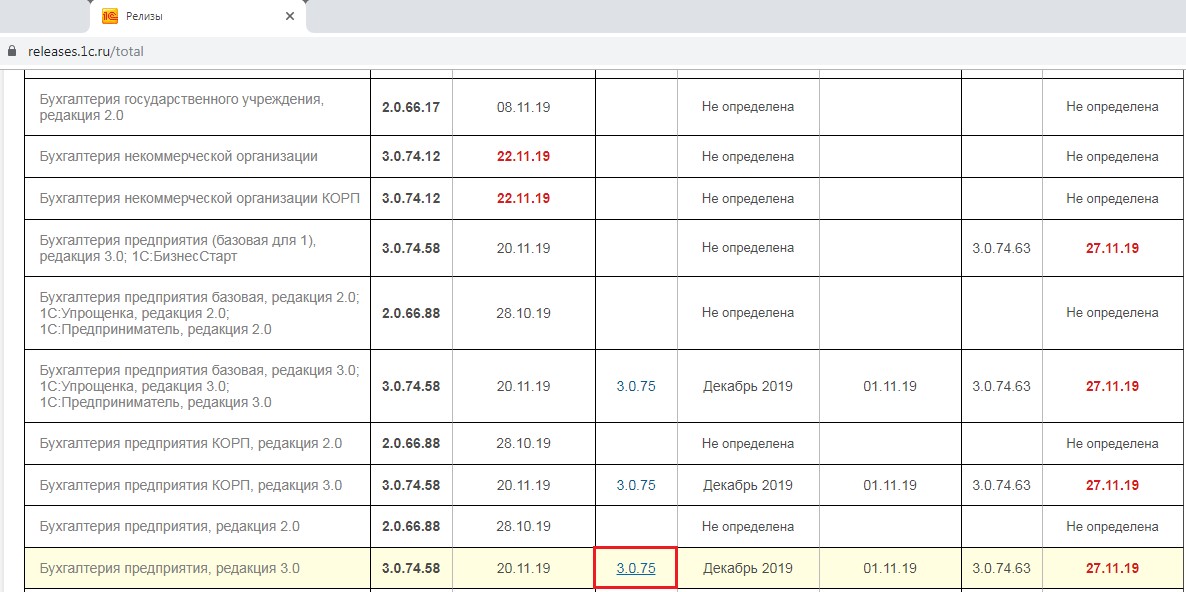Open the 3.0.75 link in the базовая, редакция 3.0 row
This screenshot has height=592, width=1186.
(636, 386)
